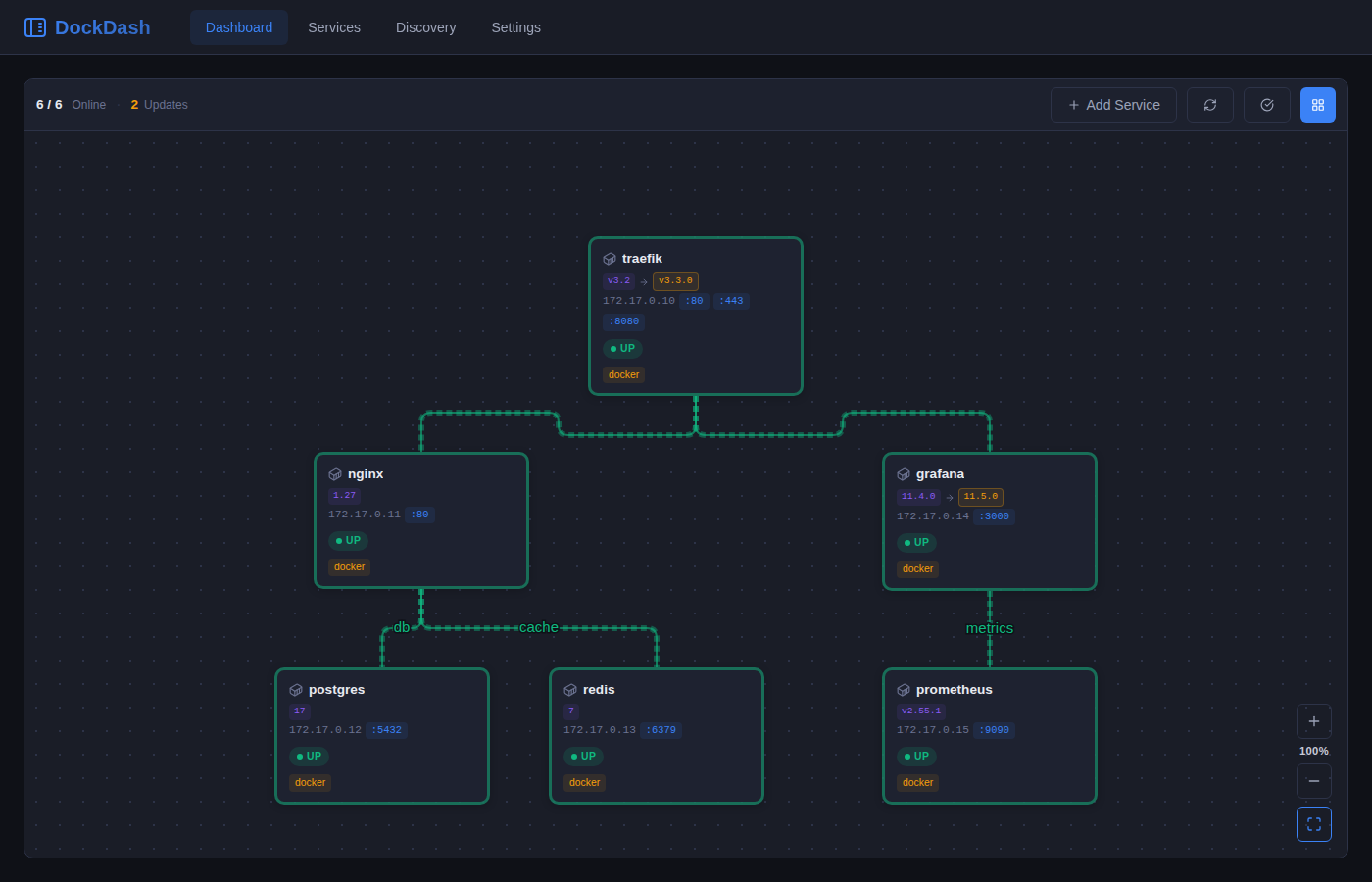
Task: Click the 2 Updates counter
Action: pyautogui.click(x=159, y=105)
